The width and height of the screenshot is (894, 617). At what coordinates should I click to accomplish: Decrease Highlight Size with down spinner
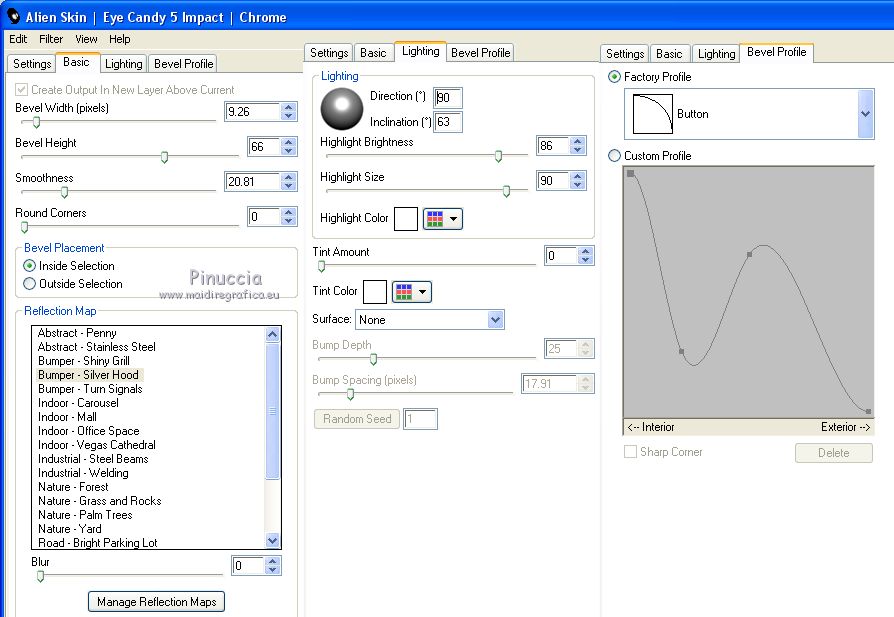578,185
